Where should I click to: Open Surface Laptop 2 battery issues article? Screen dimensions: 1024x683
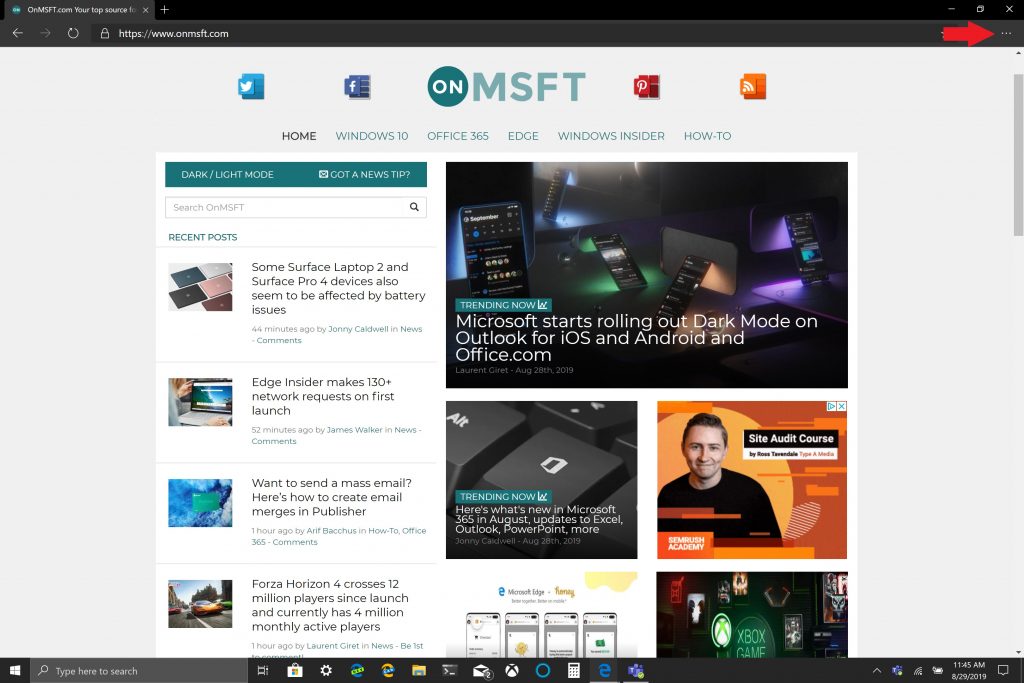pyautogui.click(x=338, y=288)
